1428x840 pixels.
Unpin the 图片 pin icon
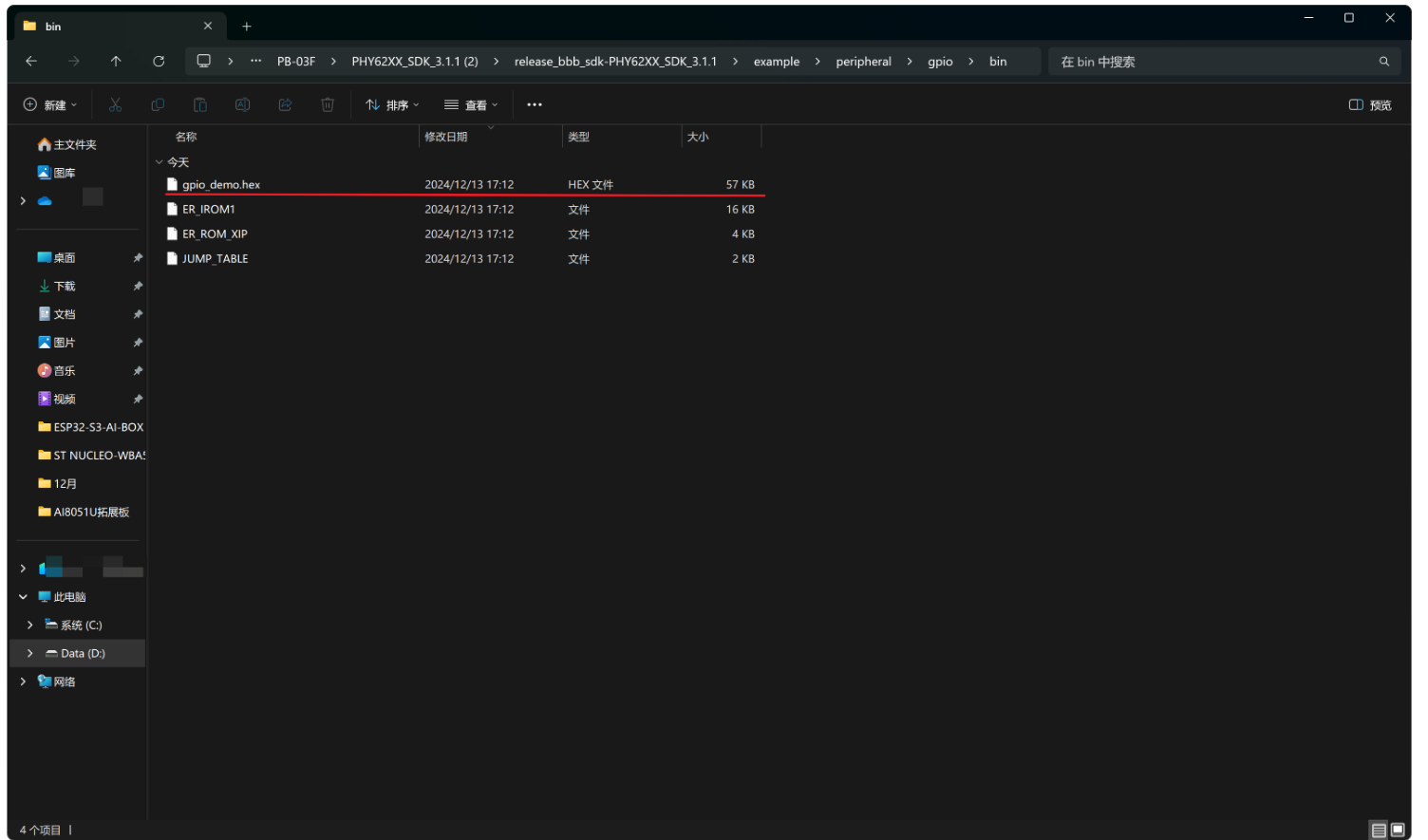138,343
